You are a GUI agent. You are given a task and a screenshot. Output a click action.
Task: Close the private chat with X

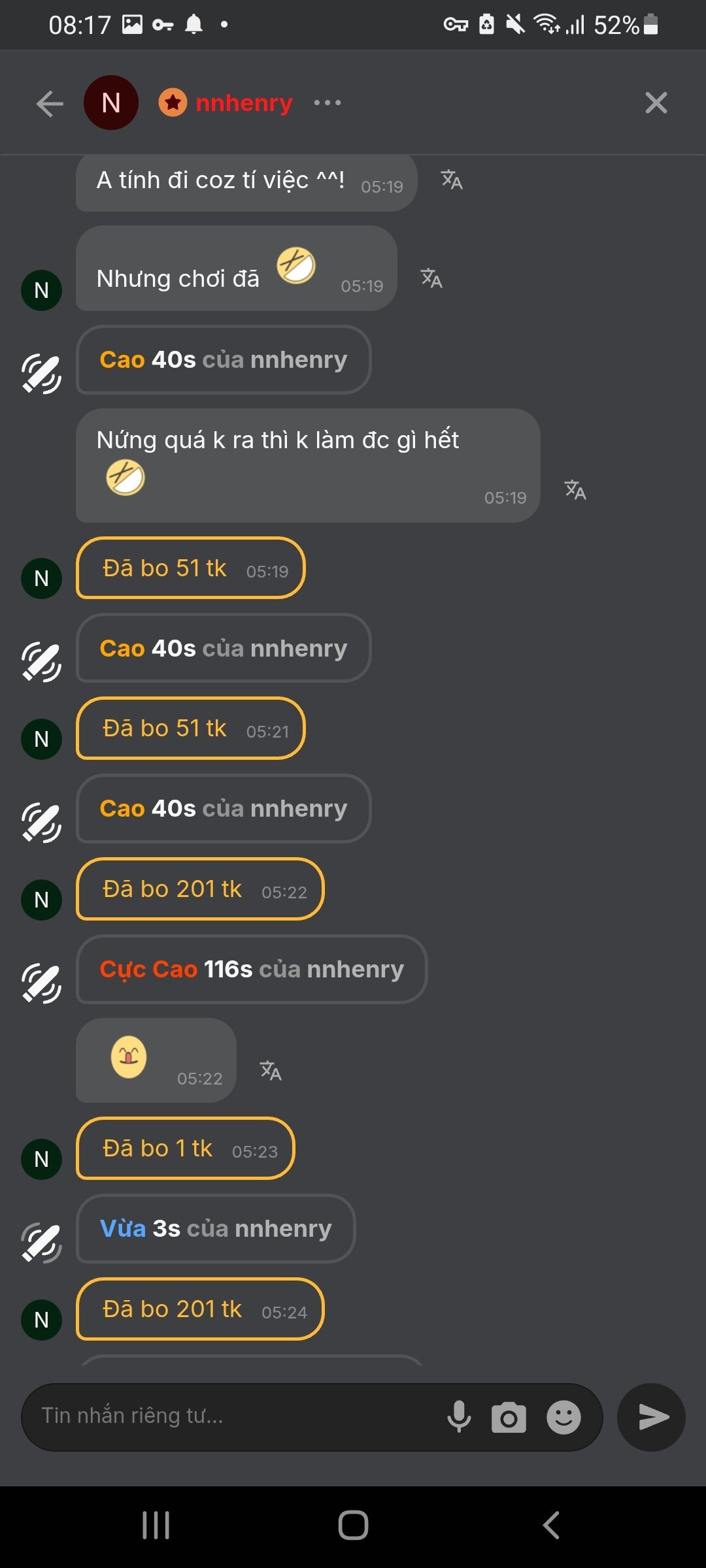click(656, 103)
